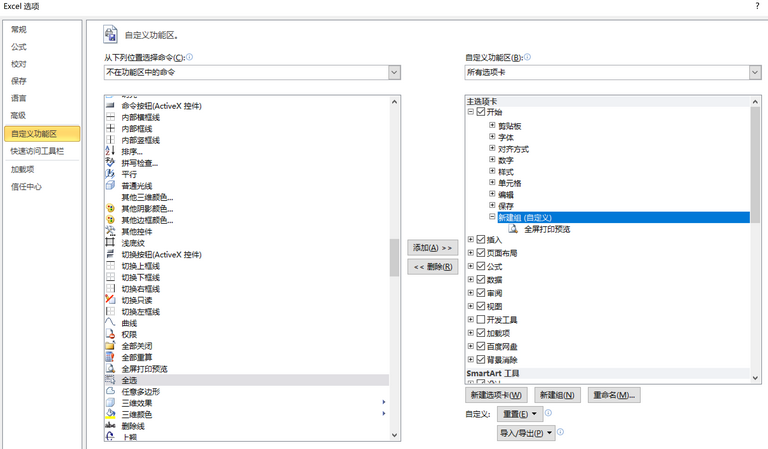Screen dimensions: 768x449
Task: Open the 高级 options page
Action: 18,116
